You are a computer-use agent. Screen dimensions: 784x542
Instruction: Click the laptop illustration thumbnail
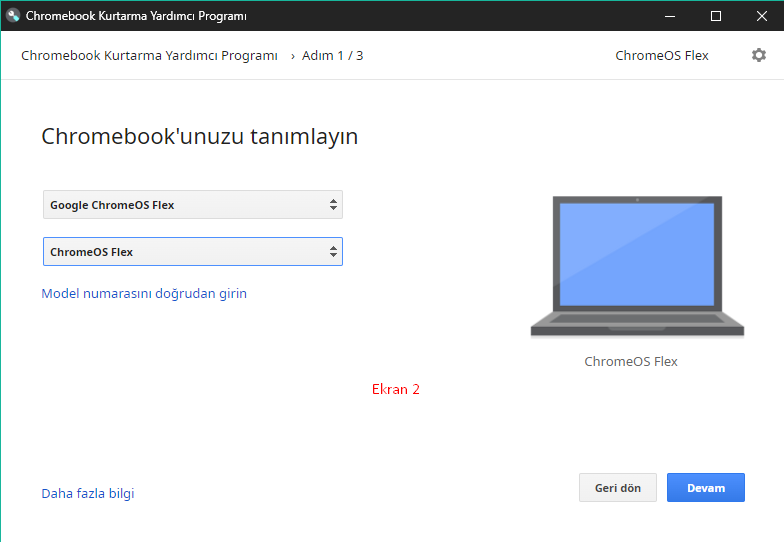(x=637, y=266)
